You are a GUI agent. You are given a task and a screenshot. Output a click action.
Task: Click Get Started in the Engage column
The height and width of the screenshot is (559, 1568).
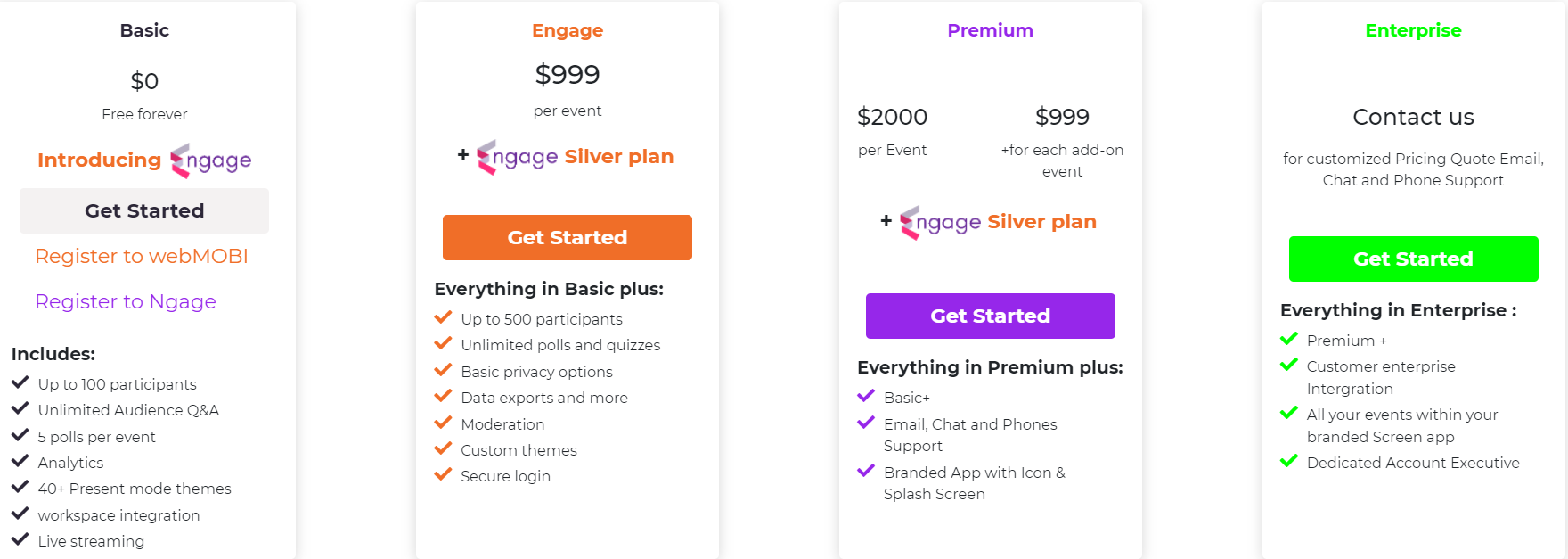(567, 237)
